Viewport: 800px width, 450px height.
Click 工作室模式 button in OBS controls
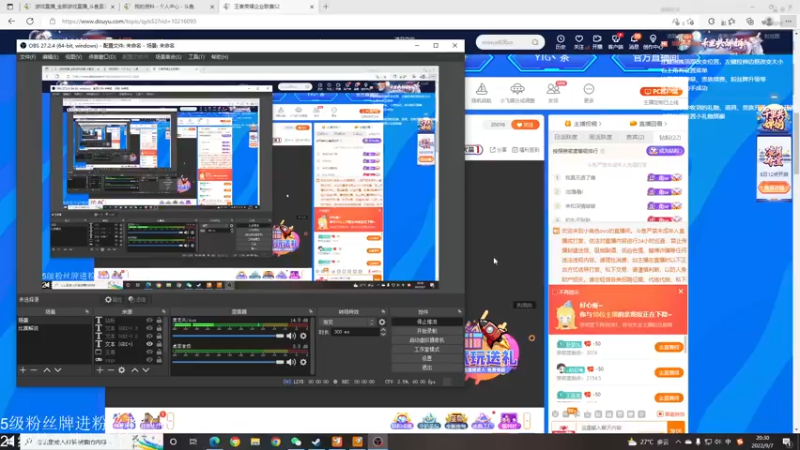[x=427, y=349]
